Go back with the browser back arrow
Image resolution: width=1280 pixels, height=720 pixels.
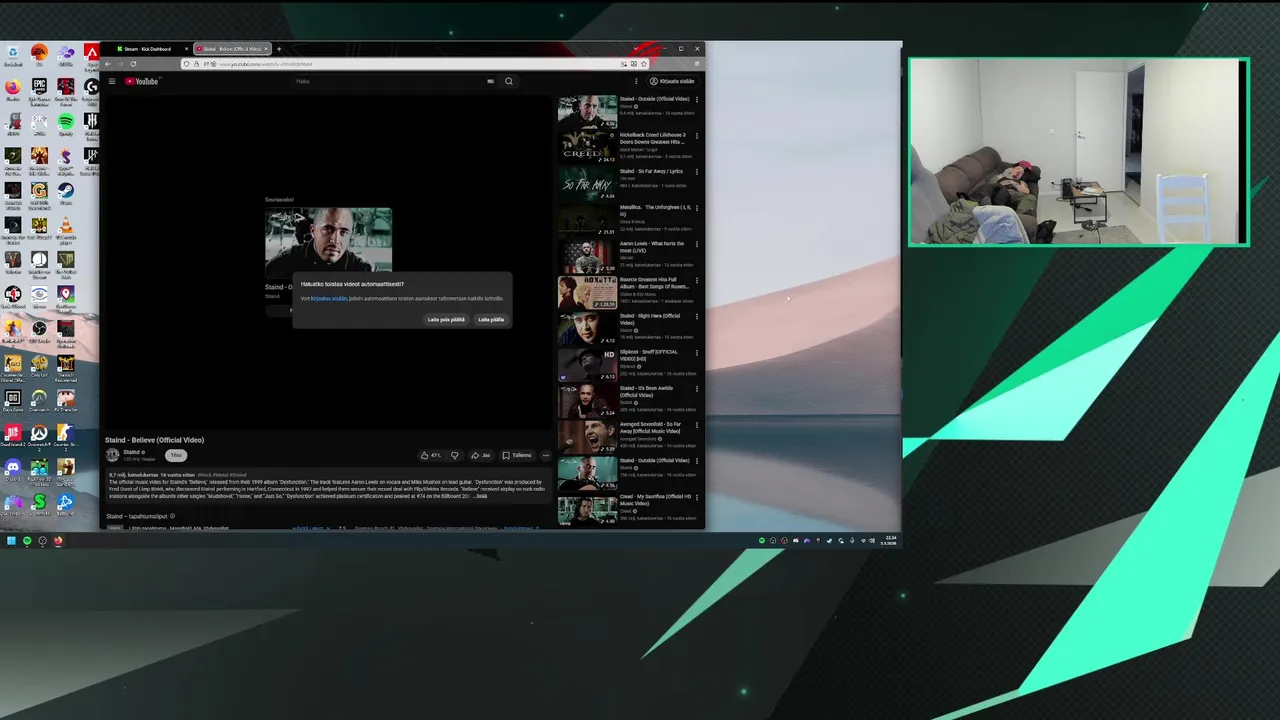(x=108, y=64)
